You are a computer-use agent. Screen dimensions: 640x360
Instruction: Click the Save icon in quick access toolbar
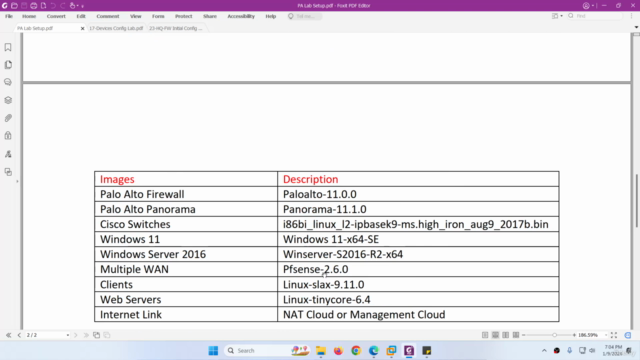(24, 6)
